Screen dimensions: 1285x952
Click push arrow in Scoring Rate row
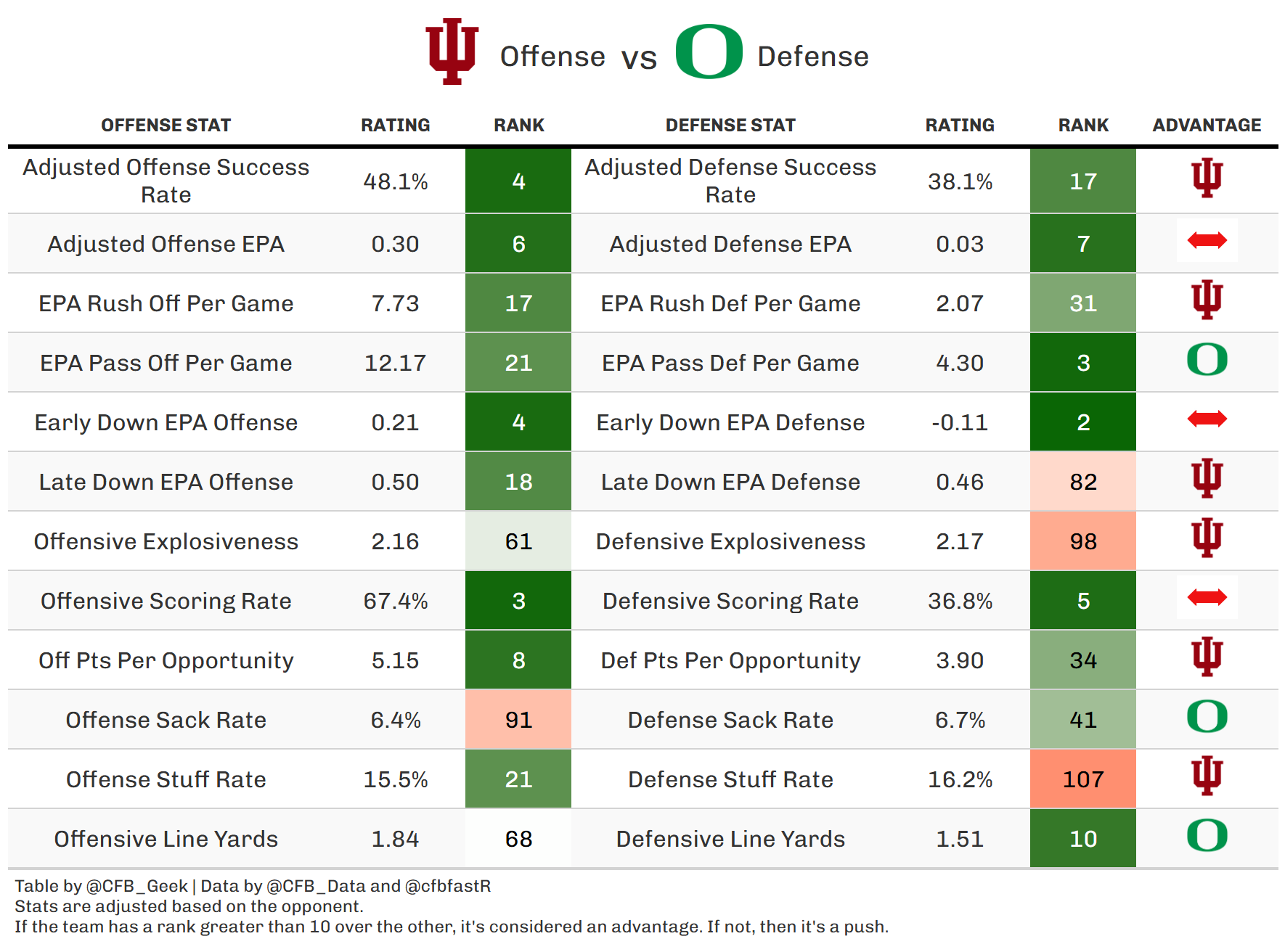1207,597
